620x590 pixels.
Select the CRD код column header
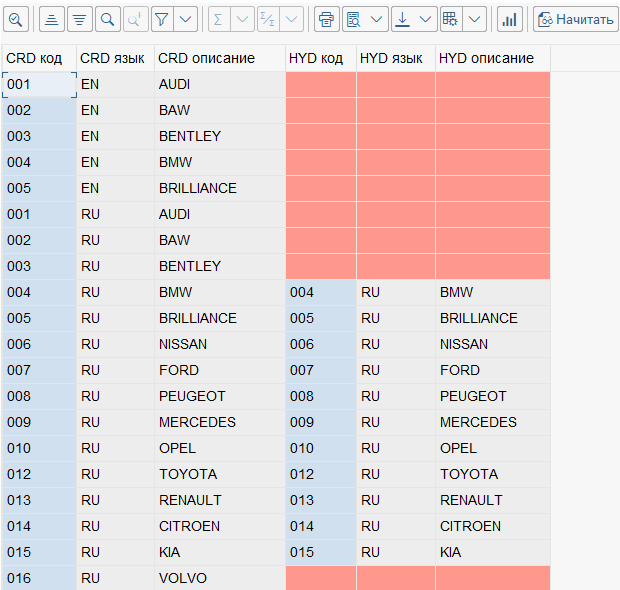(x=39, y=58)
